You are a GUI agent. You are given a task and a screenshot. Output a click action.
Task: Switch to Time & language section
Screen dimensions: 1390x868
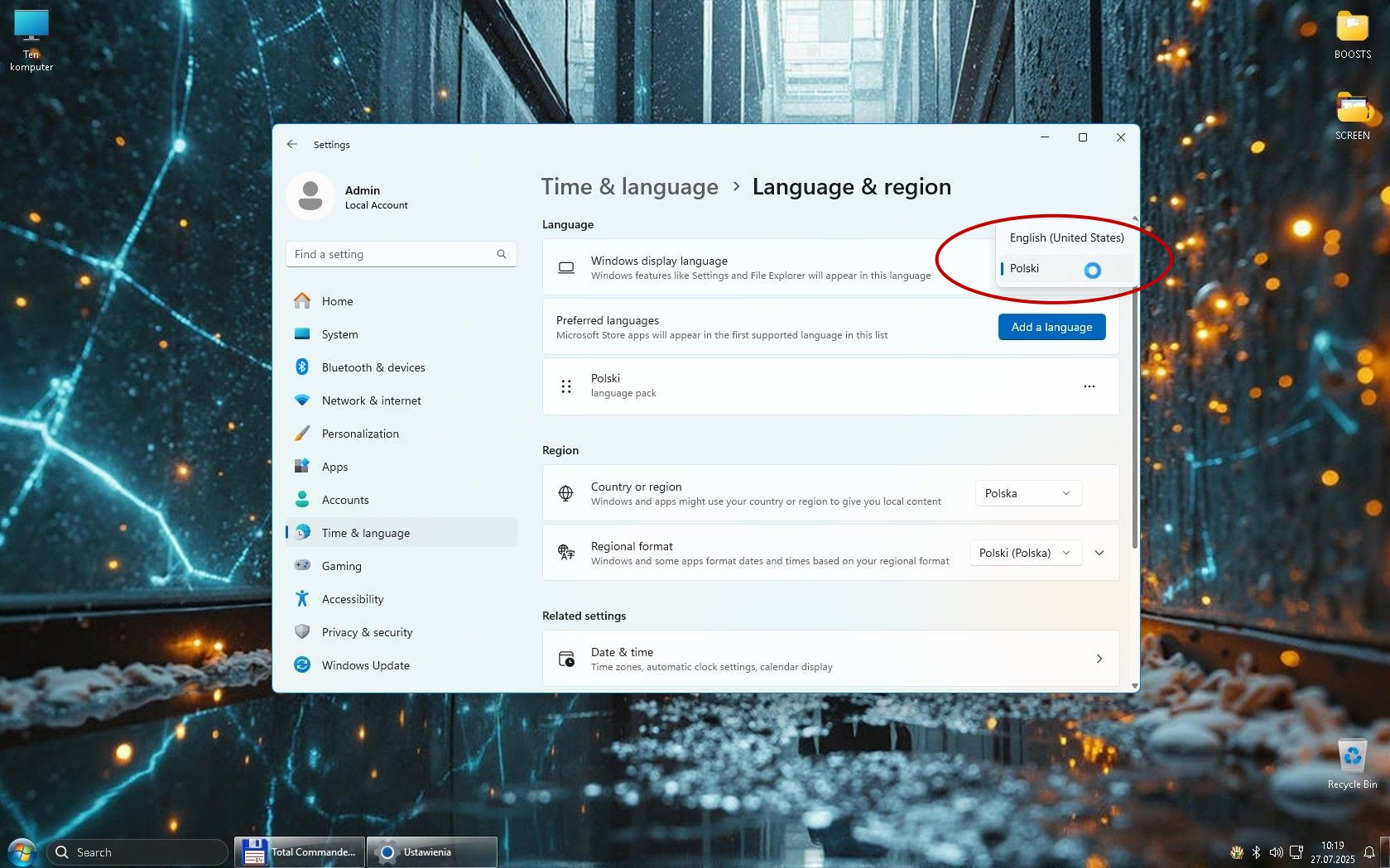click(x=364, y=533)
